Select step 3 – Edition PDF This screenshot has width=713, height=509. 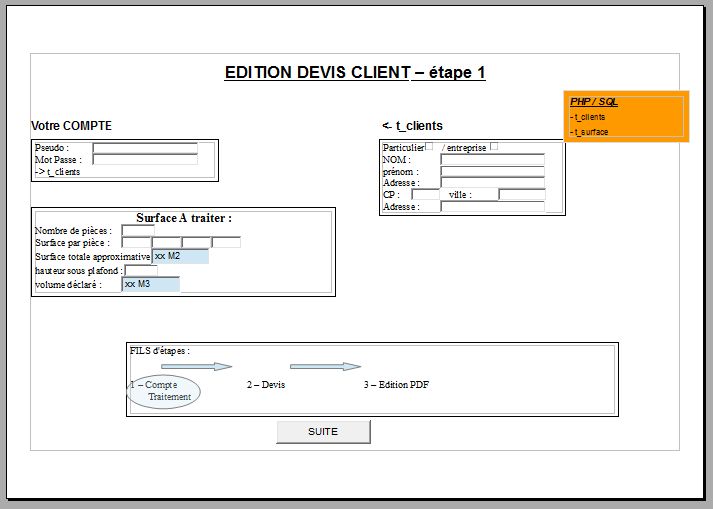(396, 385)
